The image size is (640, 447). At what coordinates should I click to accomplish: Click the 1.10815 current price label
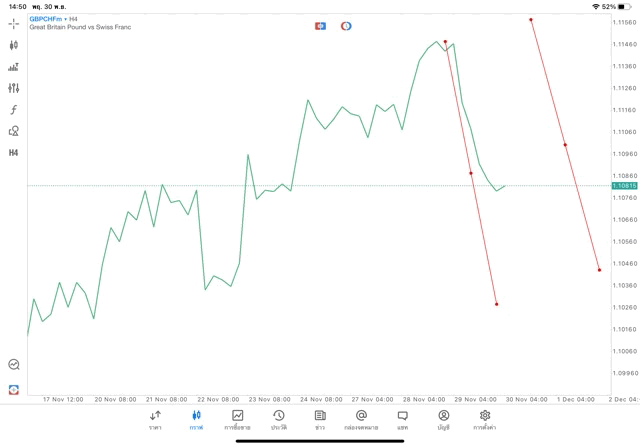click(623, 185)
